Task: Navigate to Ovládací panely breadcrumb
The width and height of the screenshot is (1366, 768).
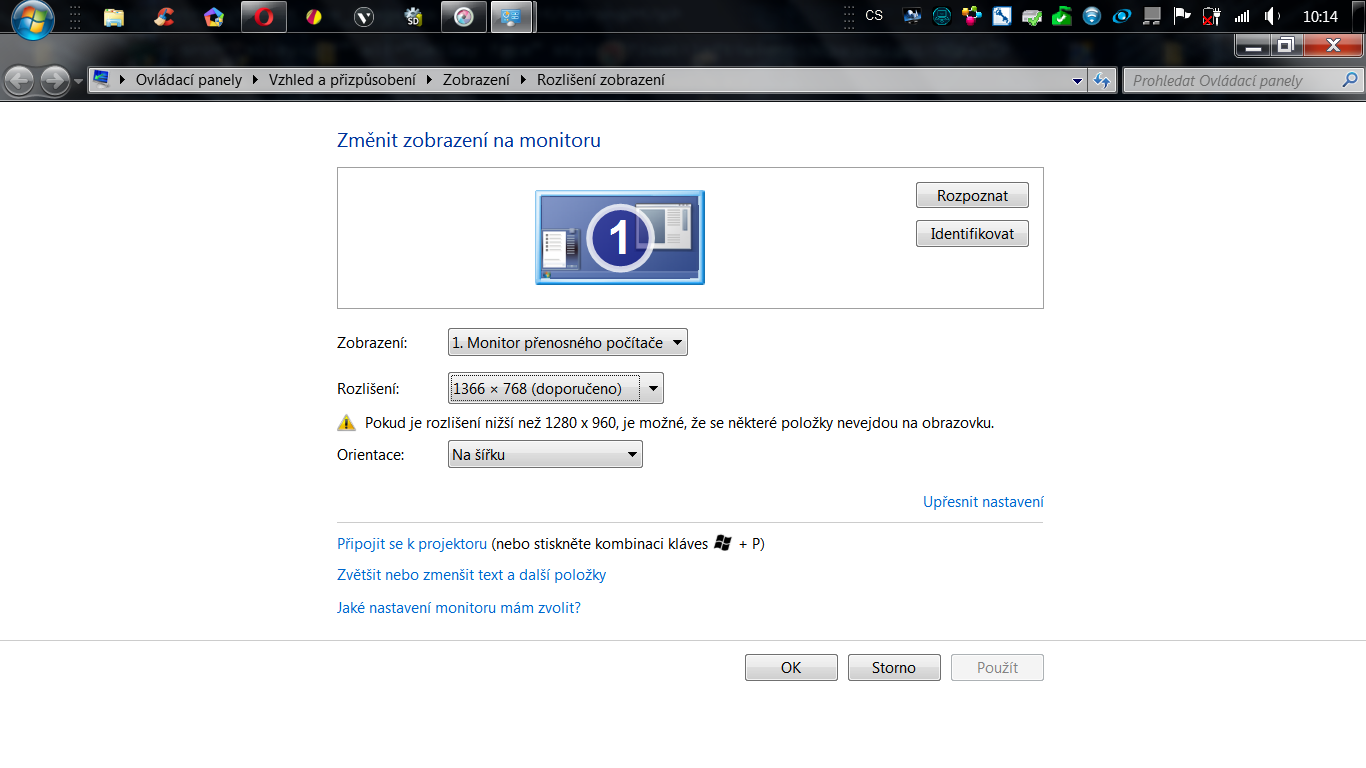Action: (x=189, y=80)
